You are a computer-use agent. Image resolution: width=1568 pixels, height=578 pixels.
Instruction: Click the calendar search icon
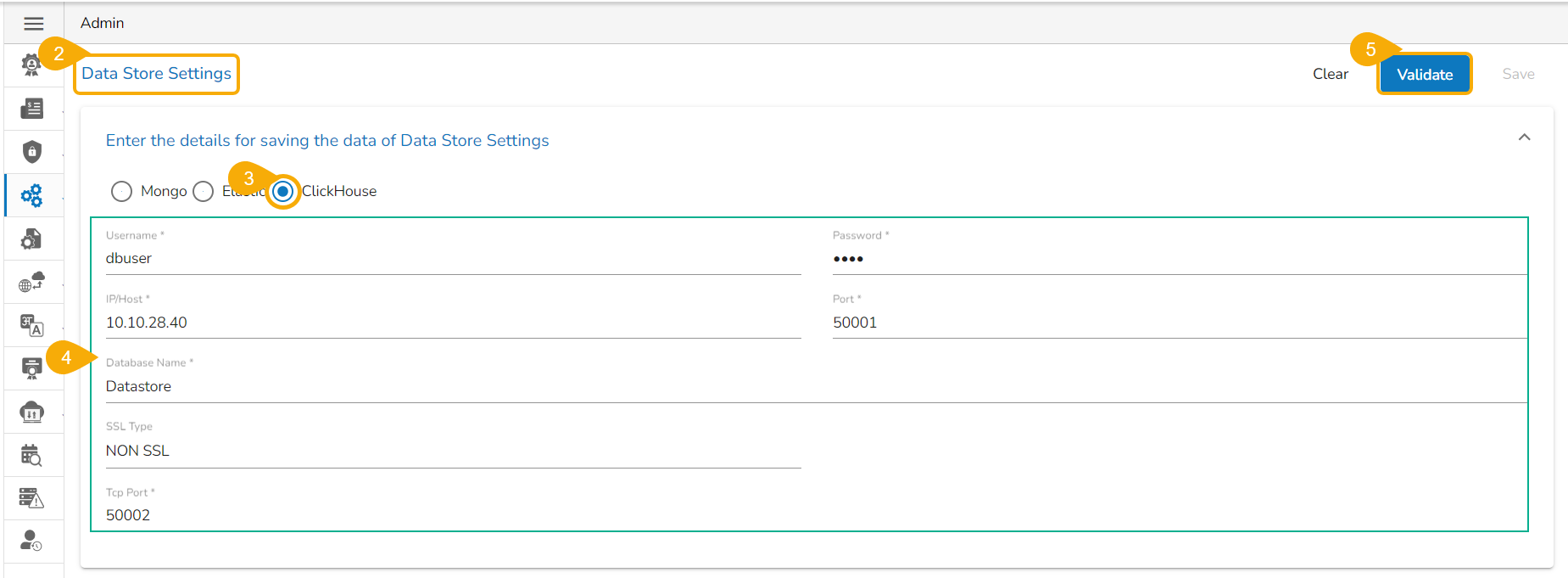[x=32, y=456]
